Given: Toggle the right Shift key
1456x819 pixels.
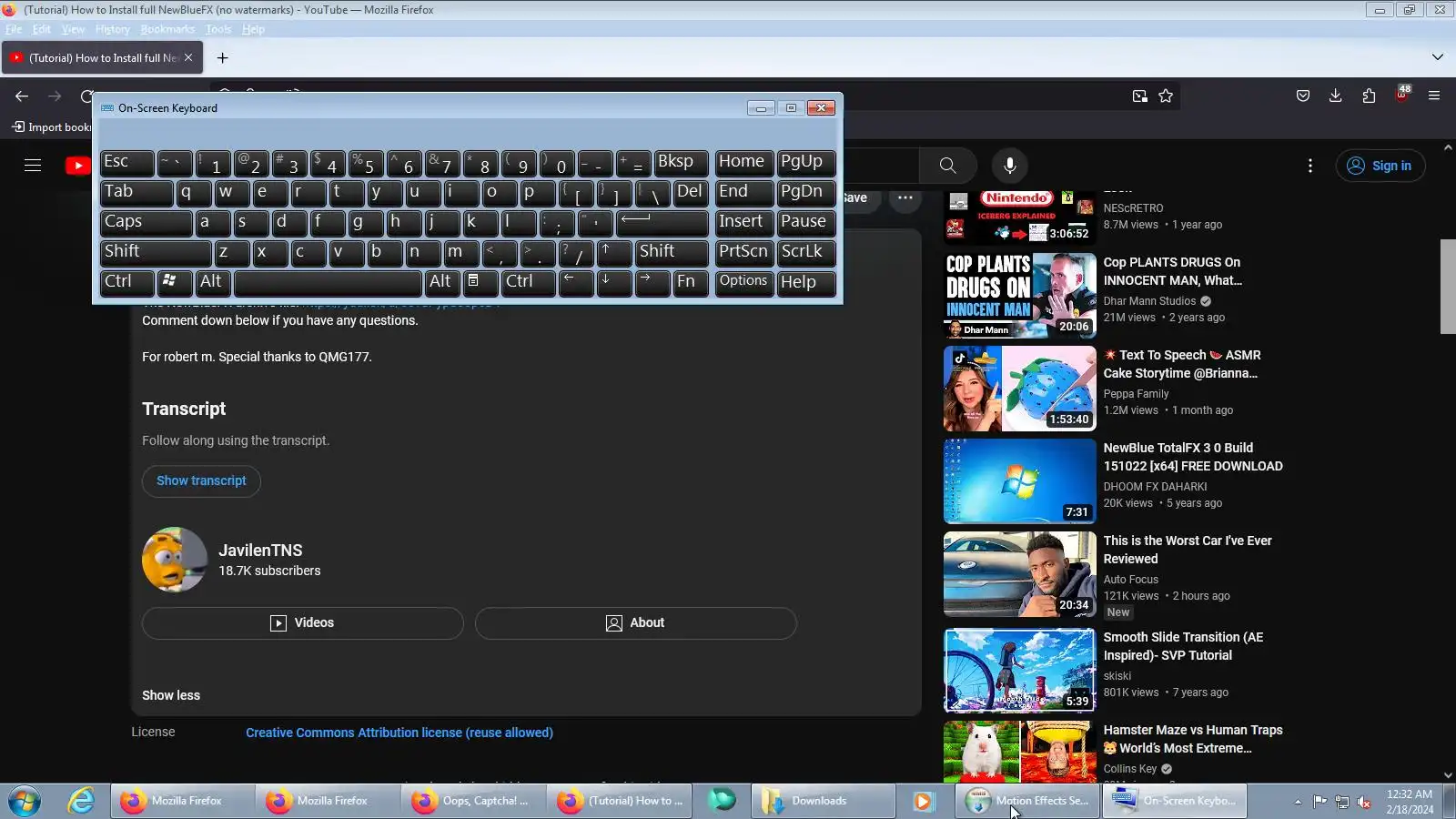Looking at the screenshot, I should coord(672,252).
